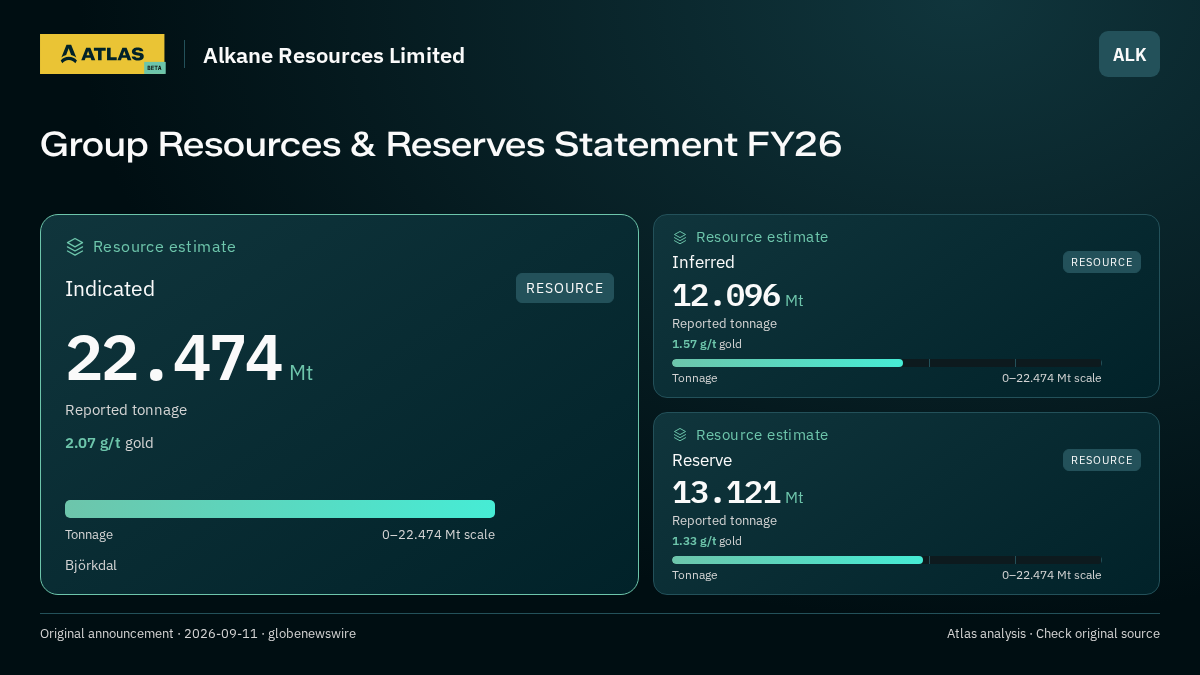This screenshot has height=675, width=1200.
Task: Click the Inferred heading
Action: point(703,262)
